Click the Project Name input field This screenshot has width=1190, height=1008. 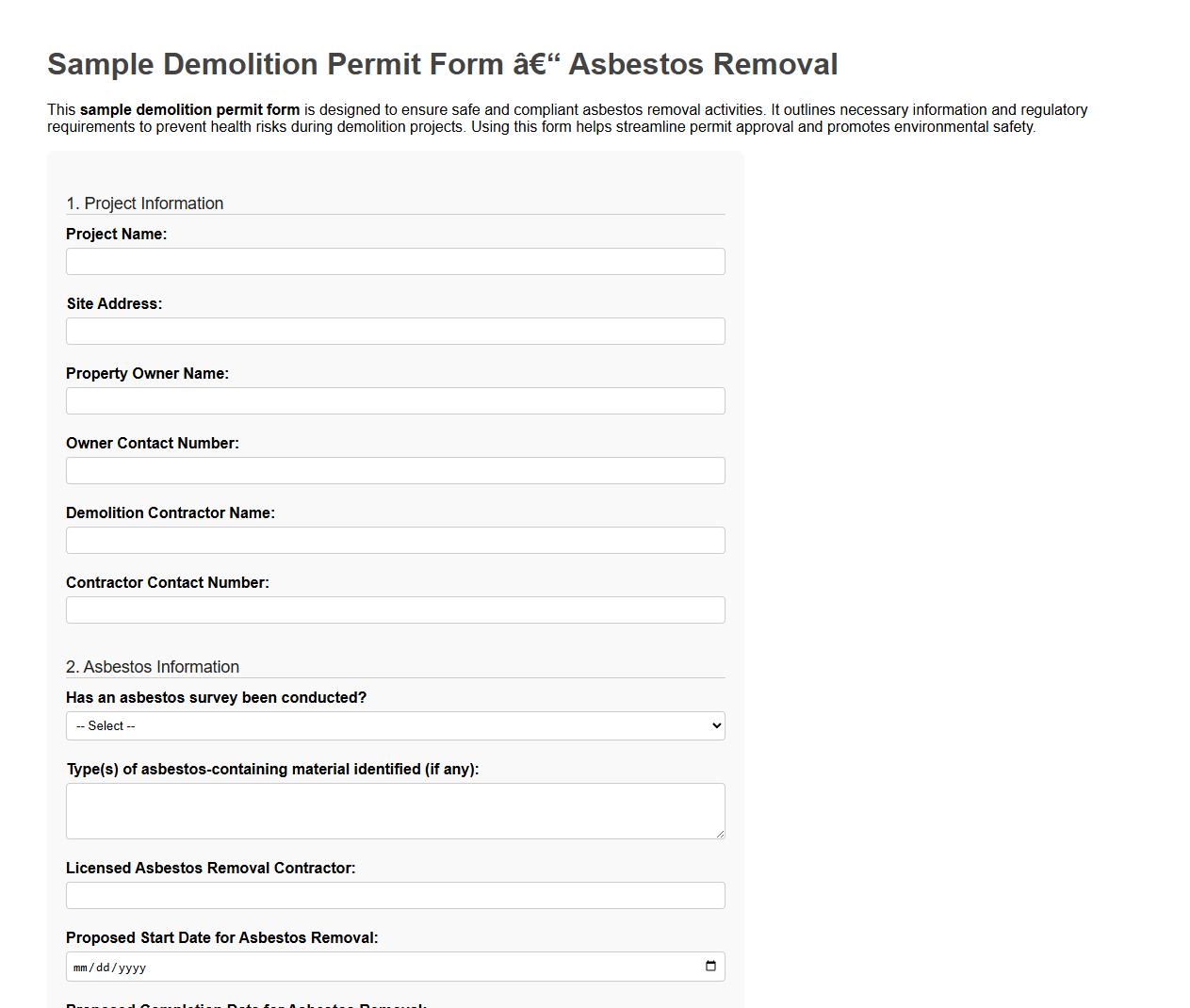(396, 261)
